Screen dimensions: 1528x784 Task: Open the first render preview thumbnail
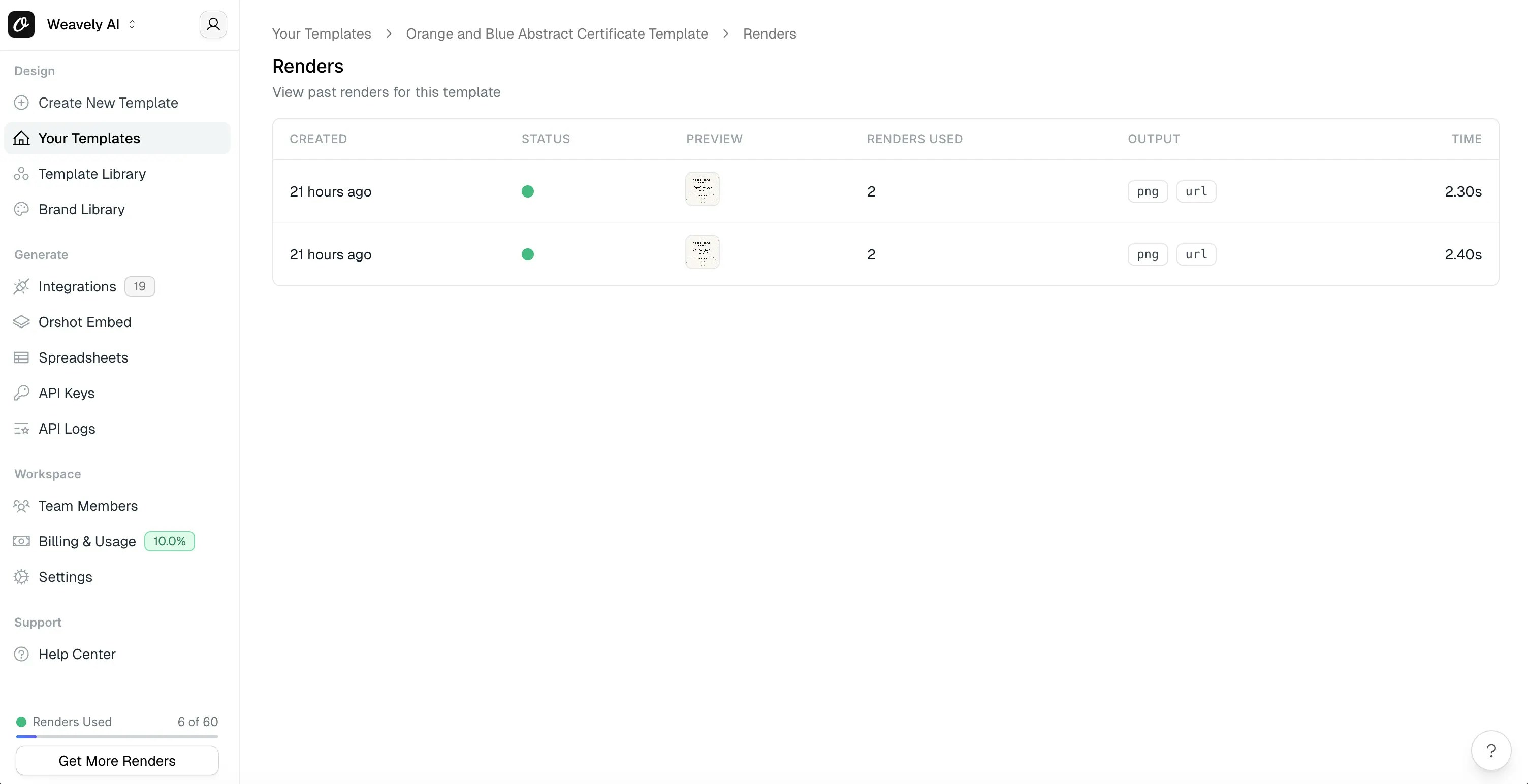(703, 188)
